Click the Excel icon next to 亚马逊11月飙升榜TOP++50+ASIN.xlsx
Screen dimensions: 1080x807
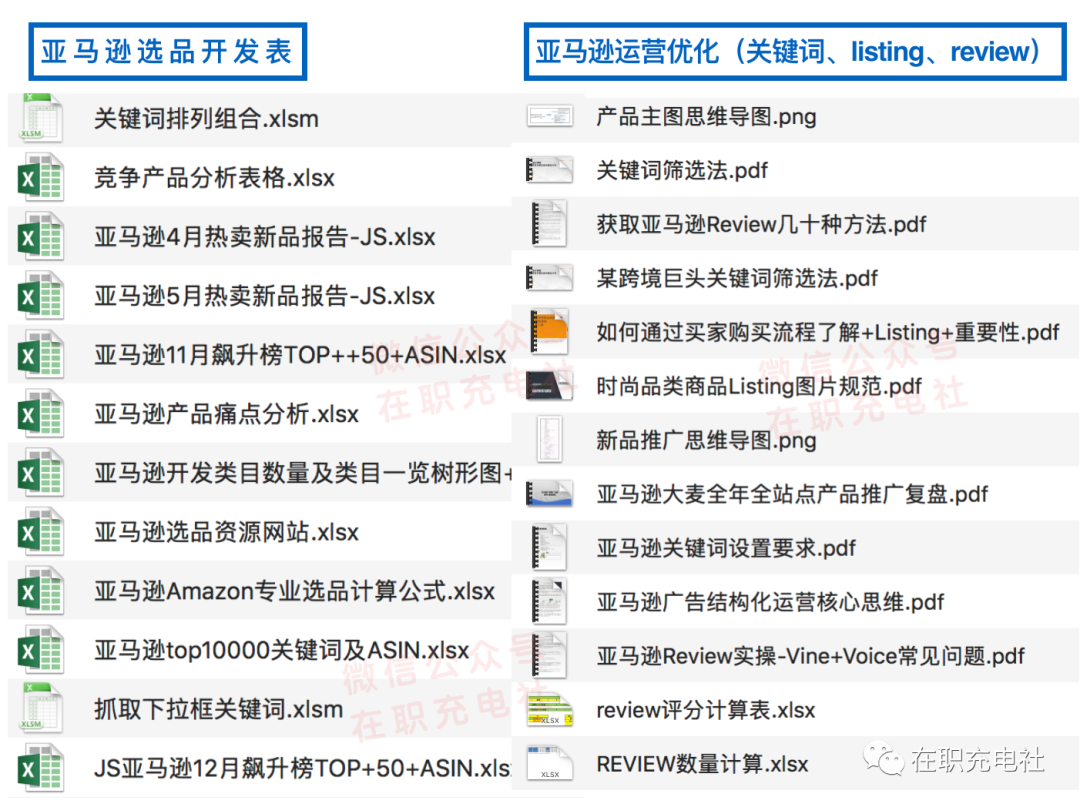pos(41,355)
